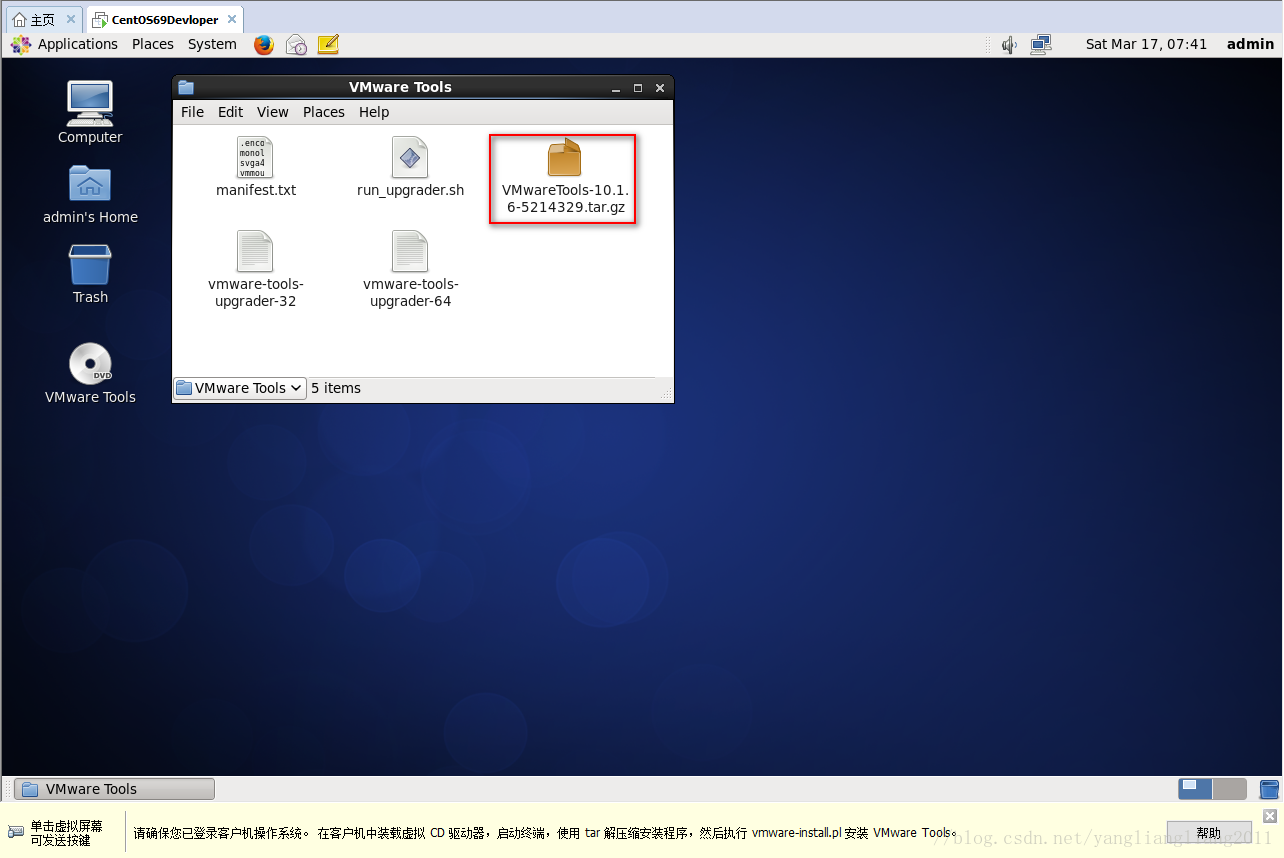1284x858 pixels.
Task: Open the View menu
Action: (272, 112)
